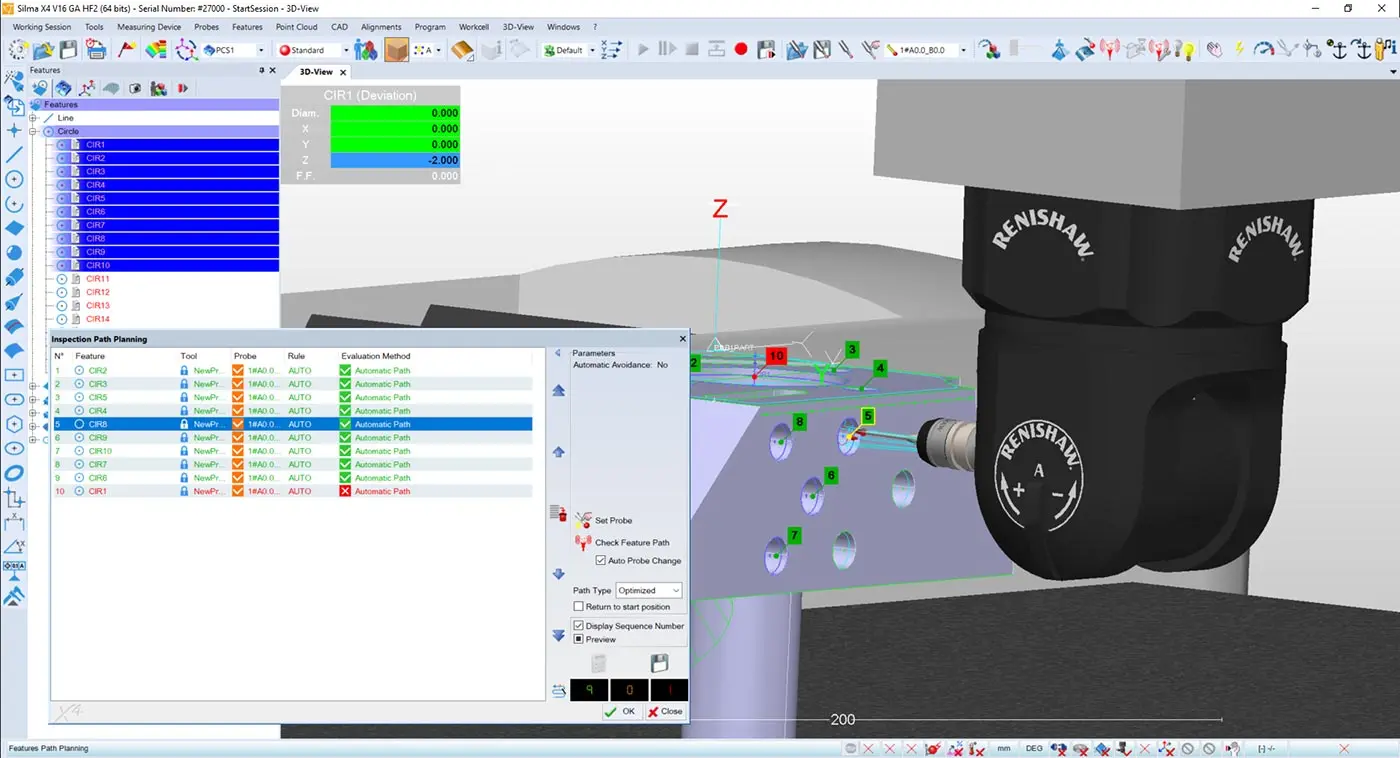Open the Path Type dropdown
This screenshot has height=758, width=1400.
click(x=648, y=591)
